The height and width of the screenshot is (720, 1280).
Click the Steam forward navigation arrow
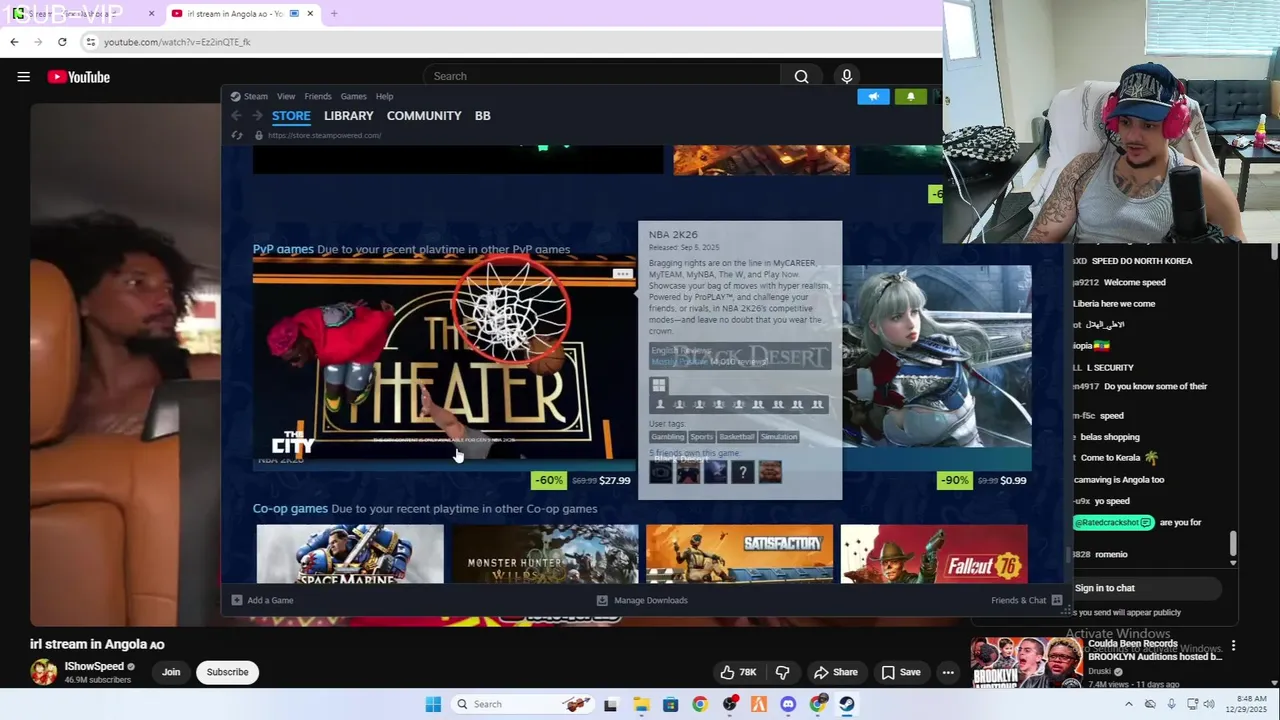tap(258, 116)
